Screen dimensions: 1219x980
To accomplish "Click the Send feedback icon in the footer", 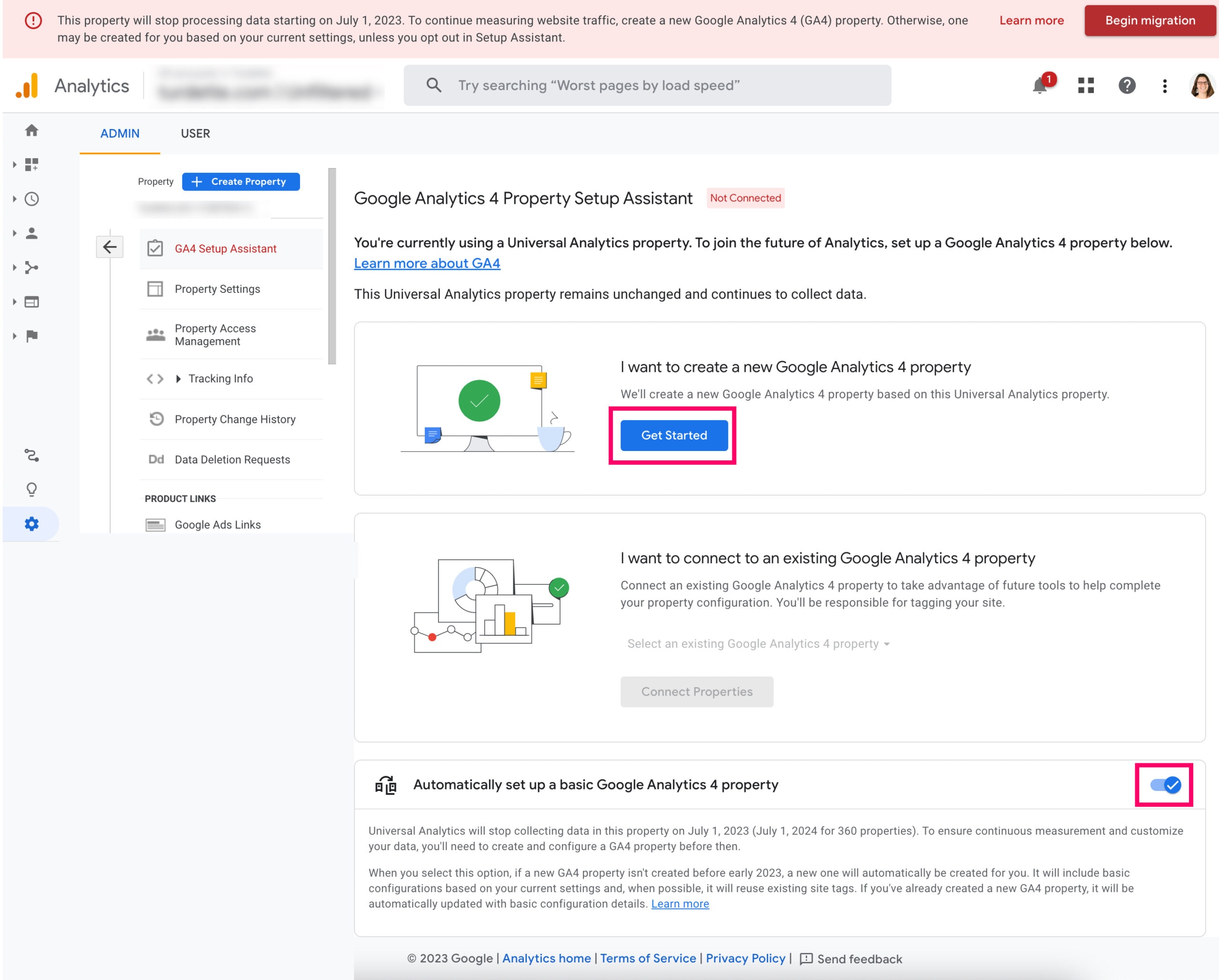I will (806, 959).
